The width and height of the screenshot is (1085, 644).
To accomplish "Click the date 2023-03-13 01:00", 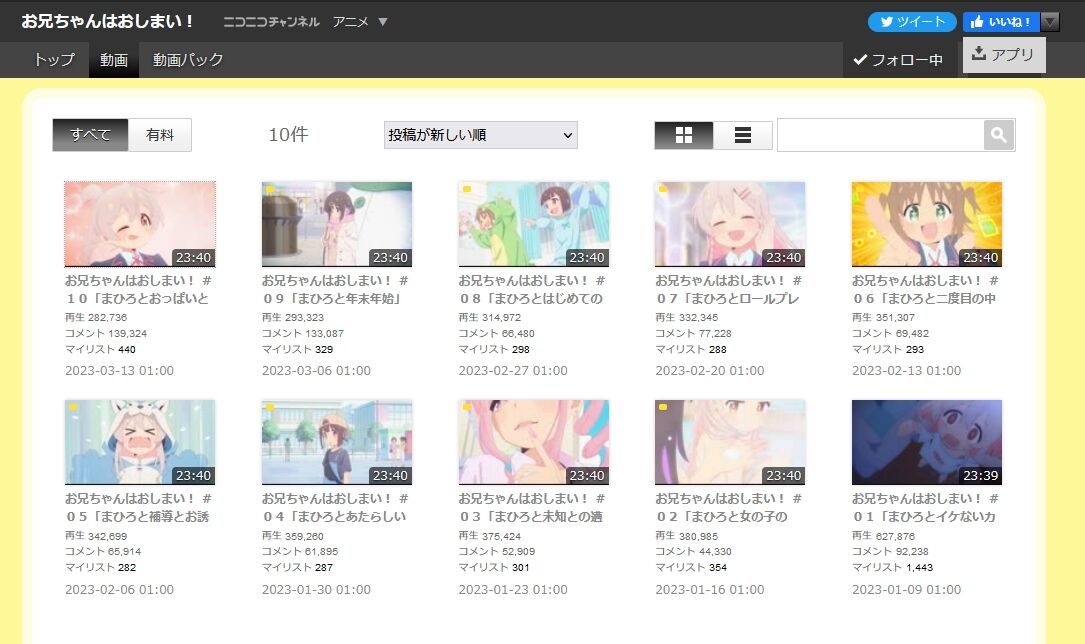I will tap(119, 371).
